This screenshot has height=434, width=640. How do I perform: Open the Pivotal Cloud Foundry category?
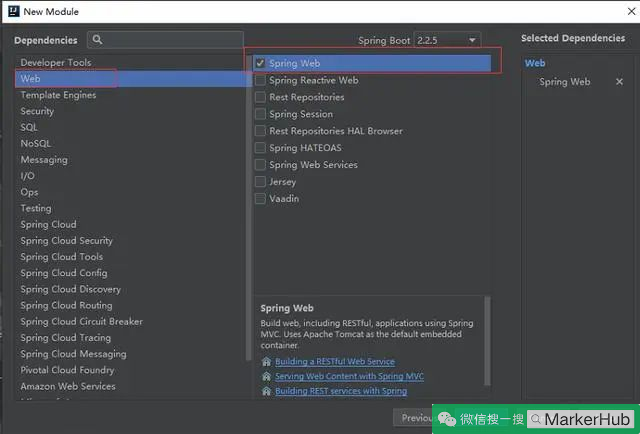[131, 370]
